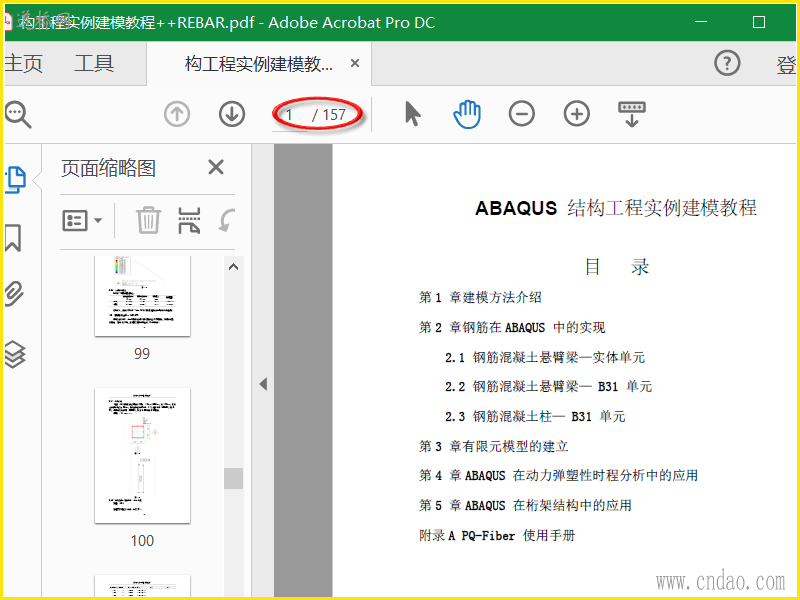Select the arrow selection tool

click(413, 113)
